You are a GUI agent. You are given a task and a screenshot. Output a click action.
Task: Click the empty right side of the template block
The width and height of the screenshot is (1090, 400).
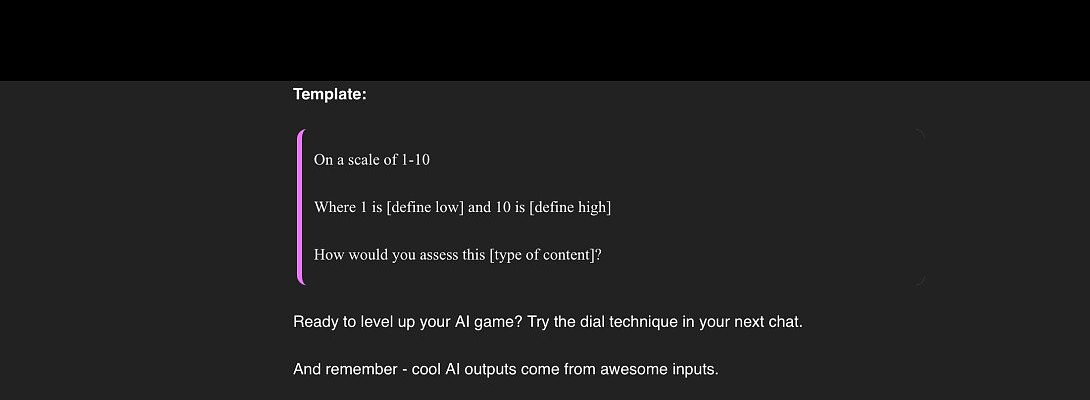point(800,207)
